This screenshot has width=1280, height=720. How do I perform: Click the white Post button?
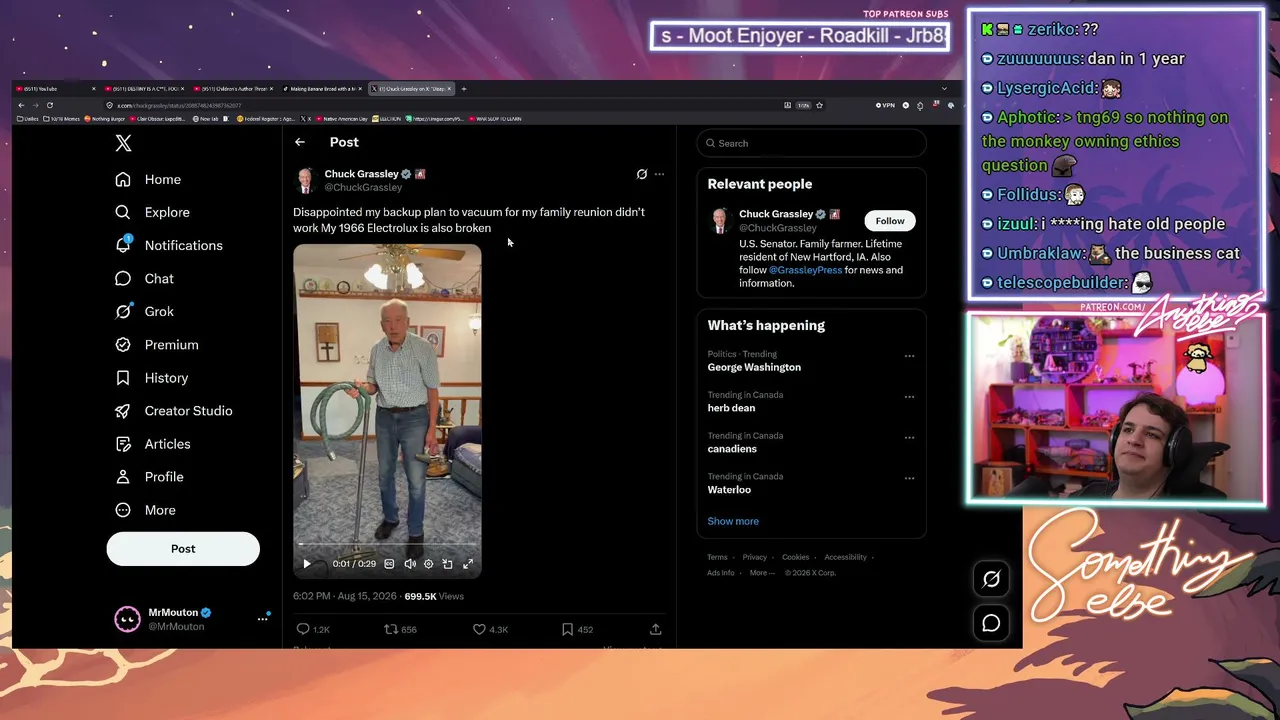(x=183, y=549)
